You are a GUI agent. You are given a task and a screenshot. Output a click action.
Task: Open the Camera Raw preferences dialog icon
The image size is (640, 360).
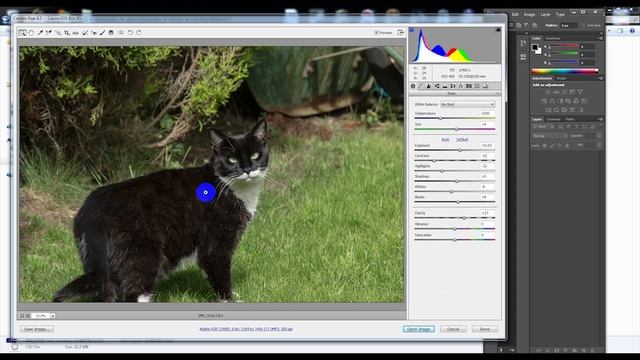tap(121, 33)
